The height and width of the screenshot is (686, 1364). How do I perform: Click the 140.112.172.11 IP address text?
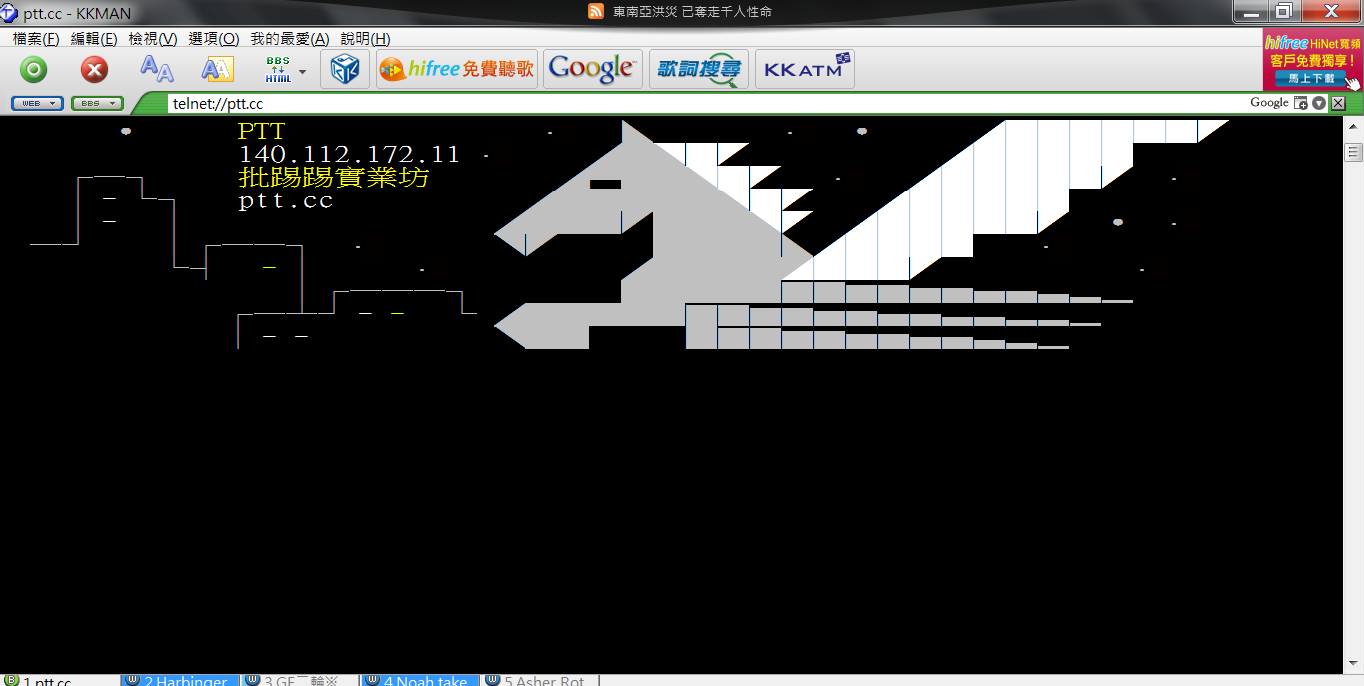[x=349, y=154]
